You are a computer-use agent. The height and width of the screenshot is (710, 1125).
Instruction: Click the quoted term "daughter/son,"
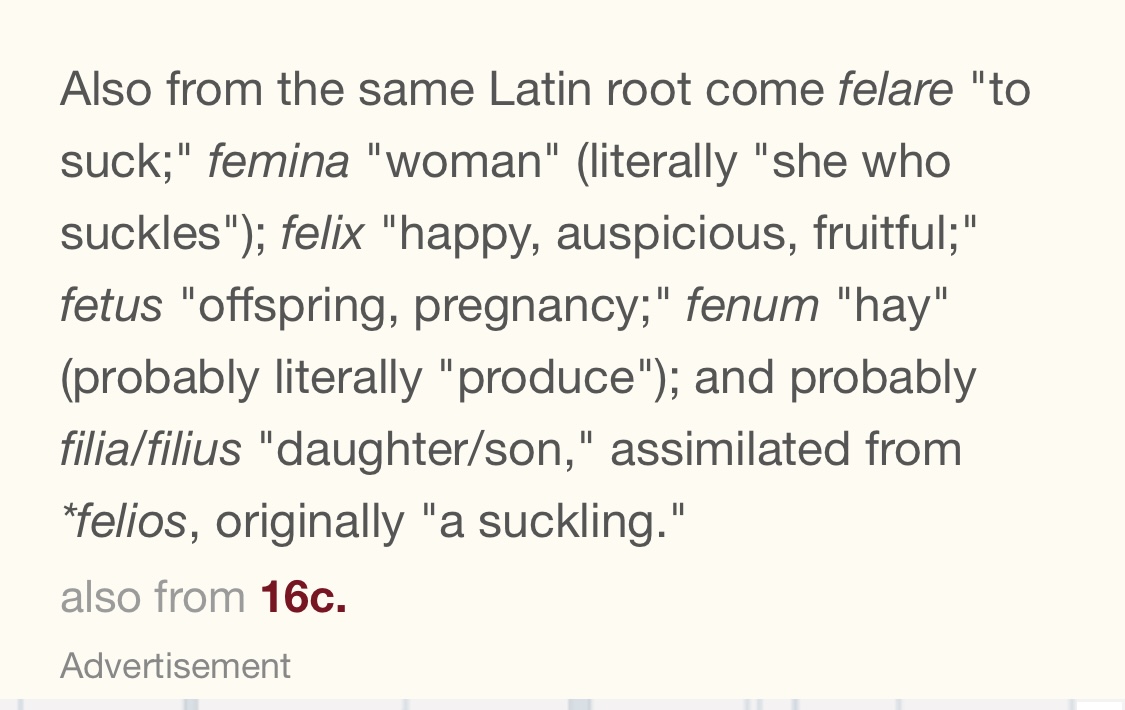tap(426, 450)
